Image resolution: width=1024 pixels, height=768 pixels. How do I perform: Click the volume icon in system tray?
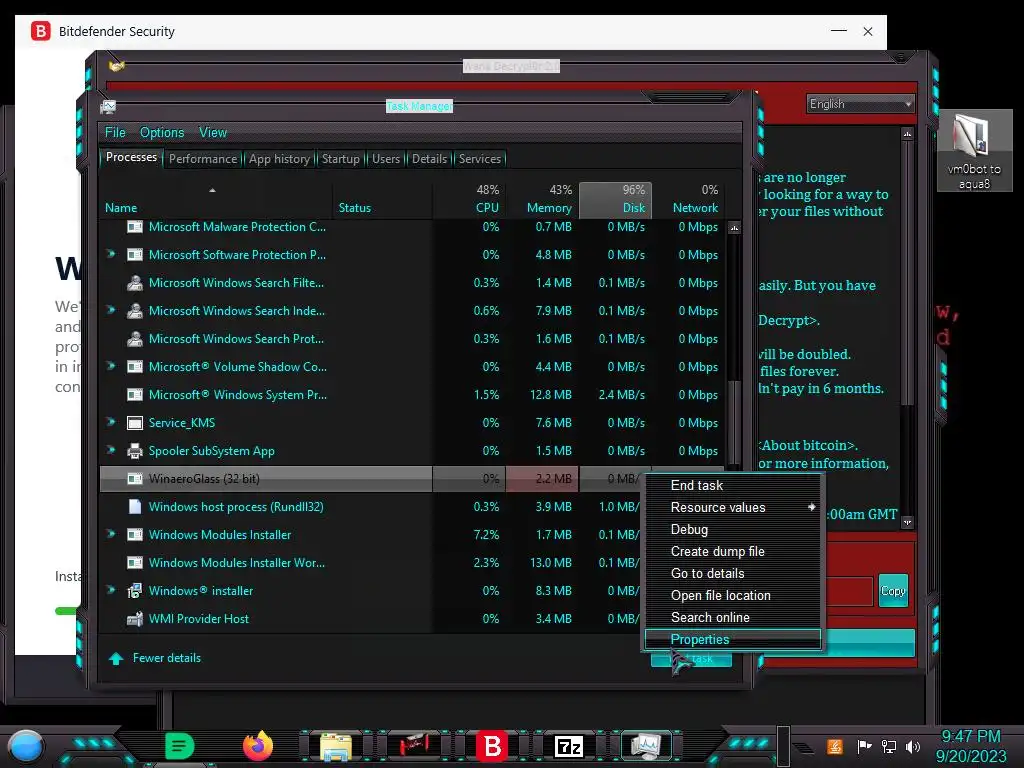[913, 746]
